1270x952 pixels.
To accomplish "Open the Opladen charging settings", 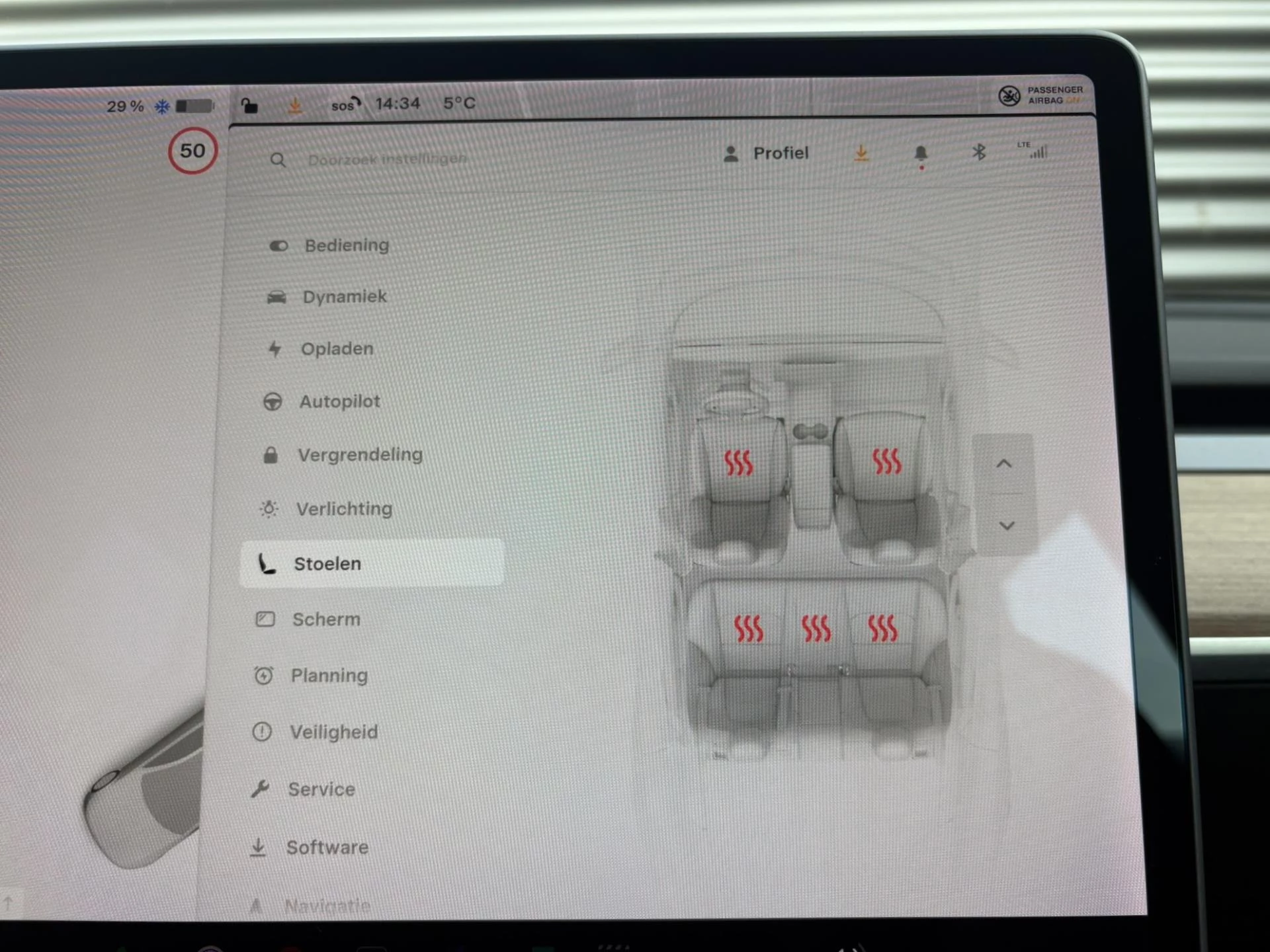I will 337,348.
